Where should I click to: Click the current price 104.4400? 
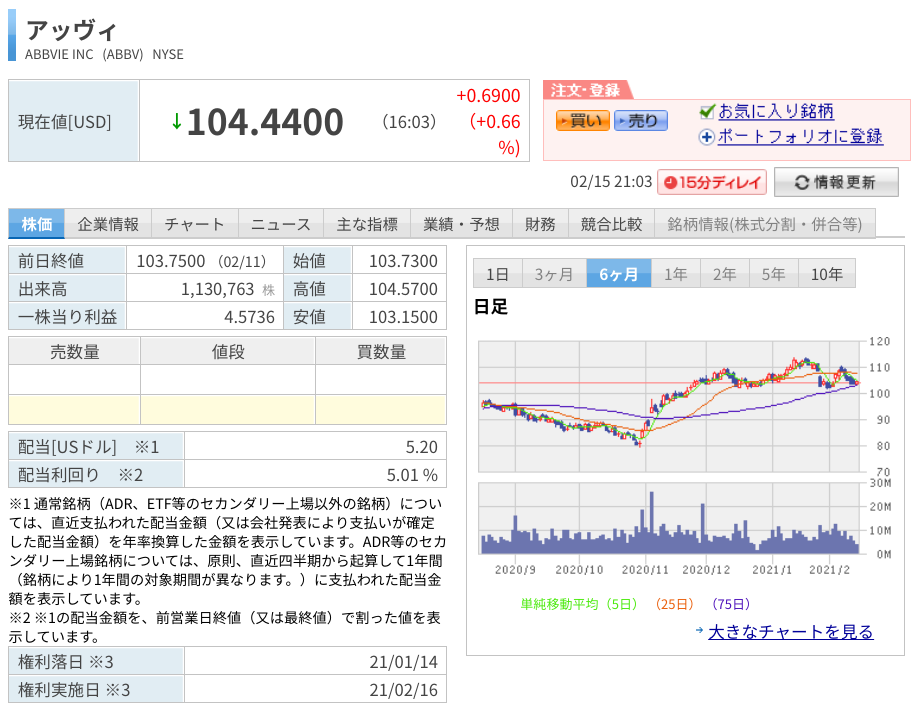(265, 122)
